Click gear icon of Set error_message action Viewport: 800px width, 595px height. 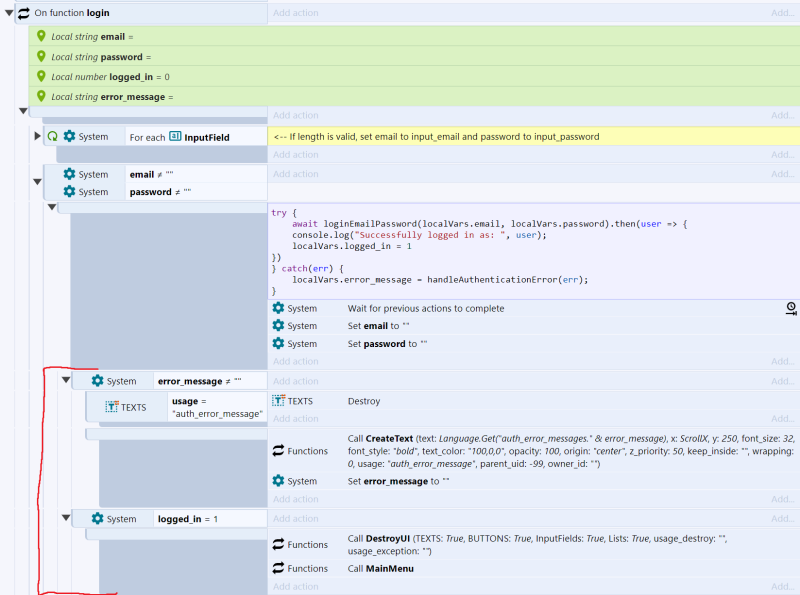(x=278, y=481)
